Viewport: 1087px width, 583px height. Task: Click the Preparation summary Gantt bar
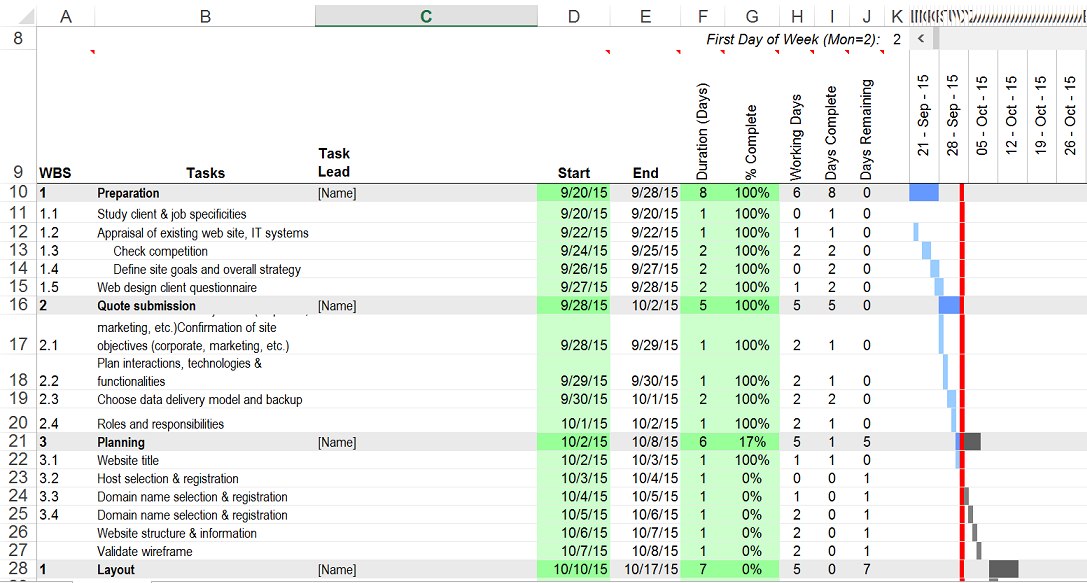pyautogui.click(x=924, y=193)
